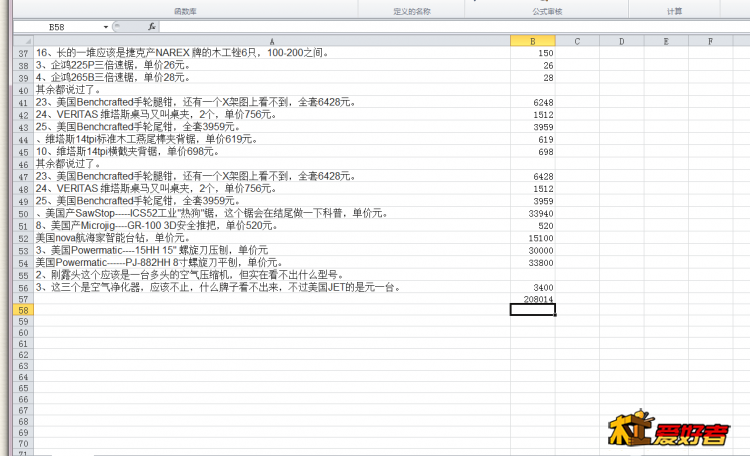
Task: Click the select-all corner button
Action: (x=23, y=41)
